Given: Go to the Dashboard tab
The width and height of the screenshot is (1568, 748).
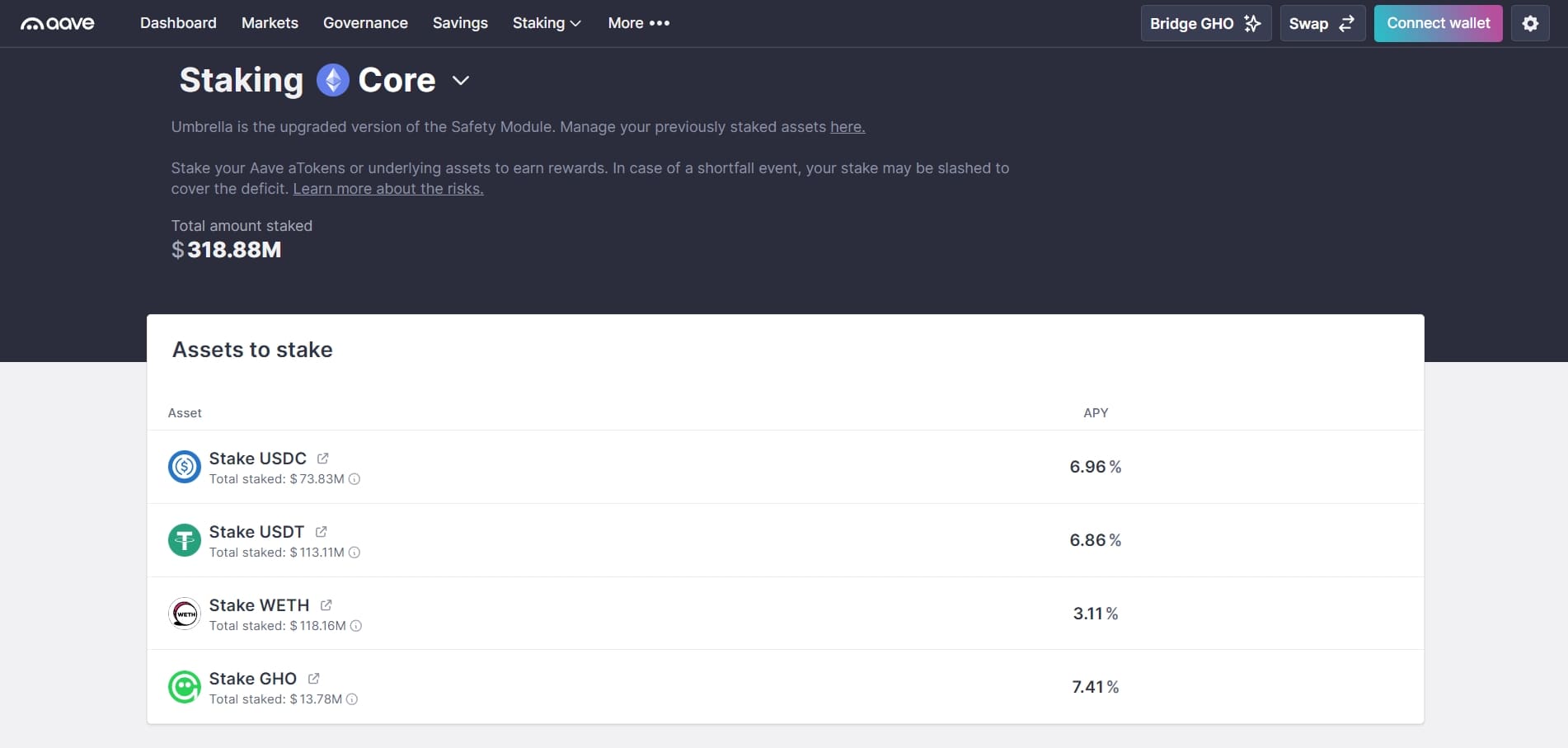Looking at the screenshot, I should coord(178,23).
